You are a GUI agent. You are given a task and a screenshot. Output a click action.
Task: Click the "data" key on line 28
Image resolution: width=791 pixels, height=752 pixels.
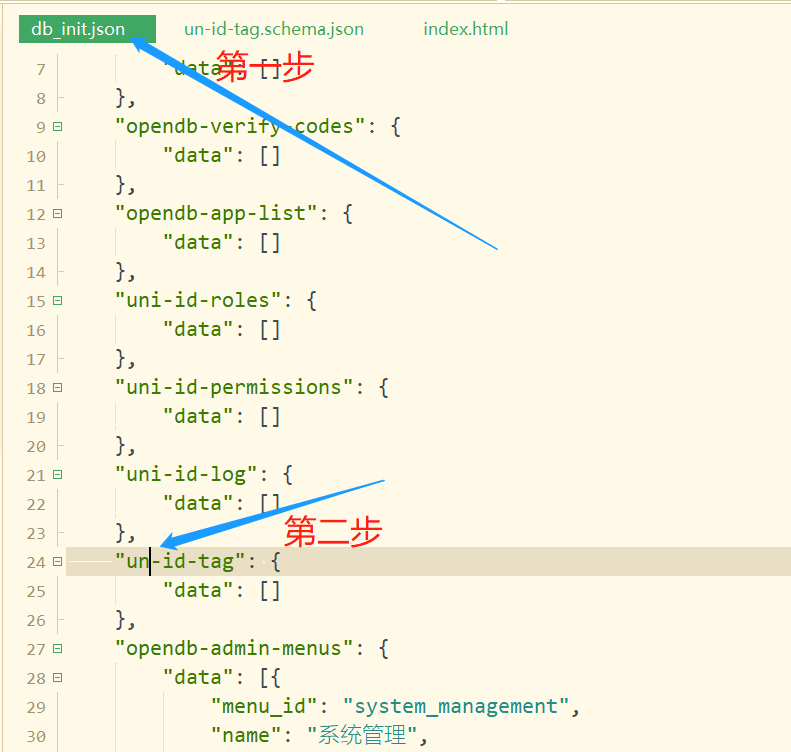coord(198,678)
